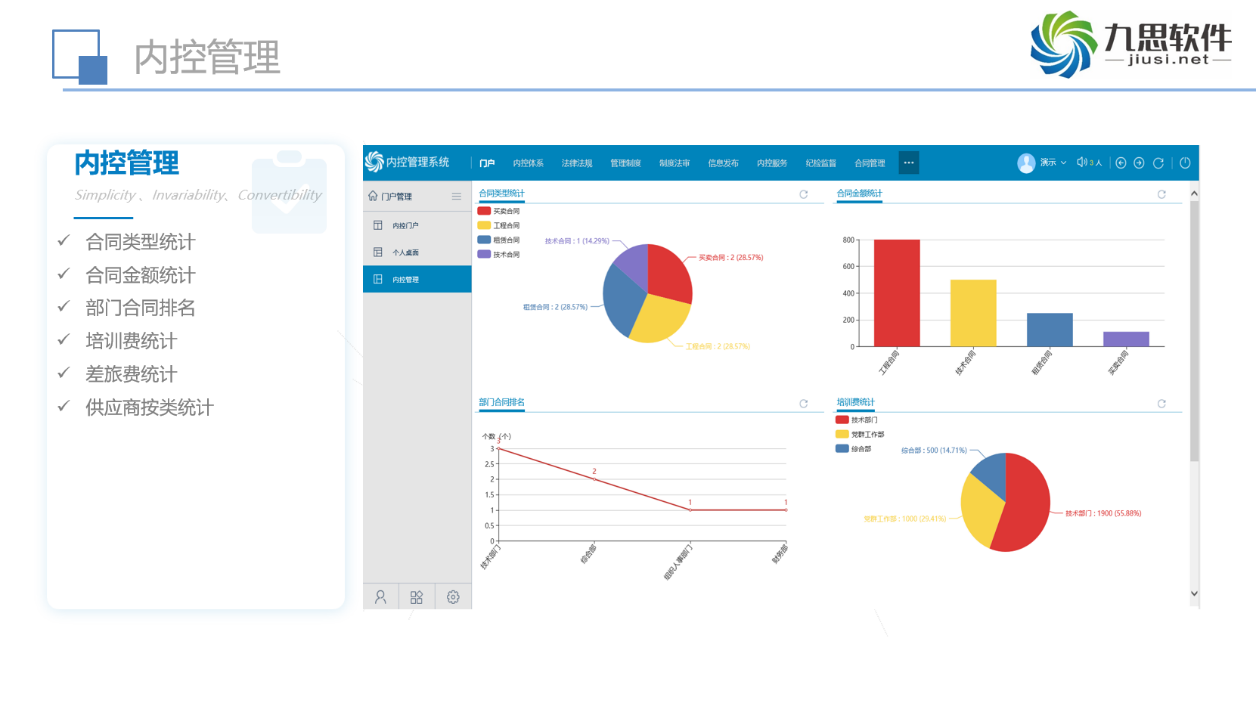Refresh the 合同类型统计 chart panel
Viewport: 1256px width, 703px height.
pos(804,194)
